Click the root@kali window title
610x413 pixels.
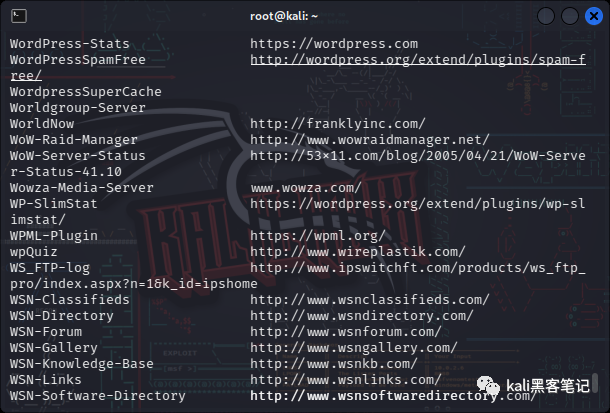284,16
